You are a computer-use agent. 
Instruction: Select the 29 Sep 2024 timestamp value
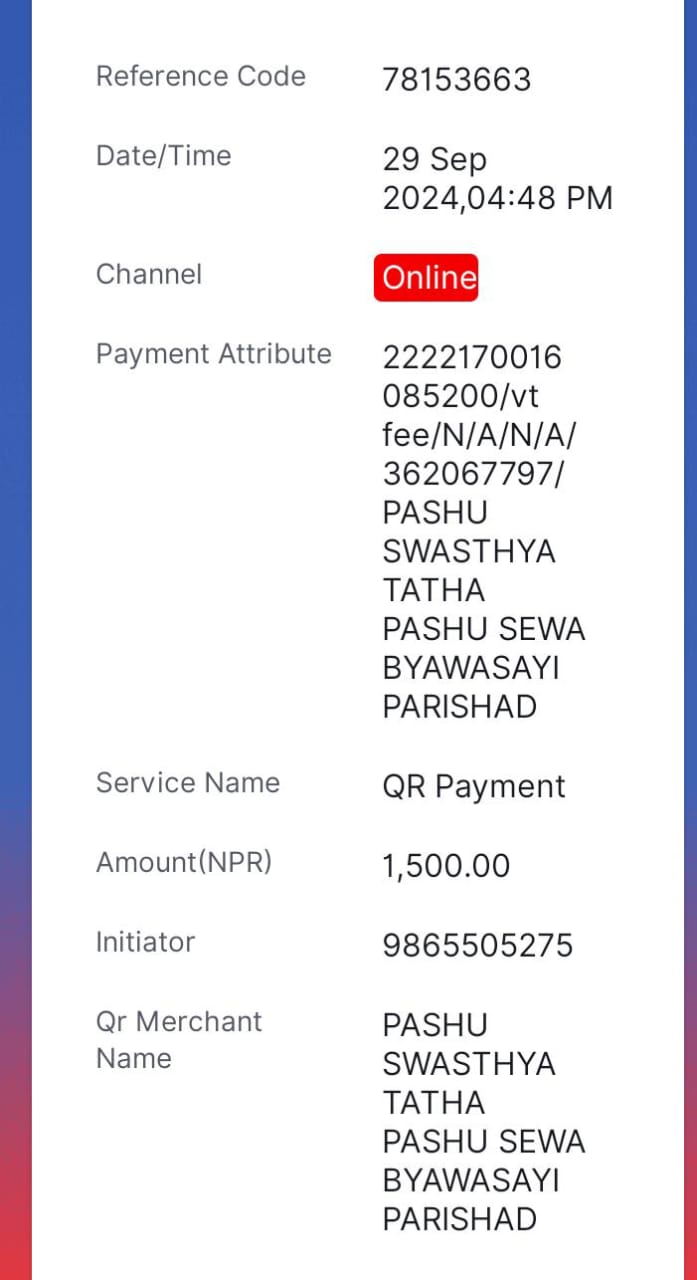[x=497, y=179]
